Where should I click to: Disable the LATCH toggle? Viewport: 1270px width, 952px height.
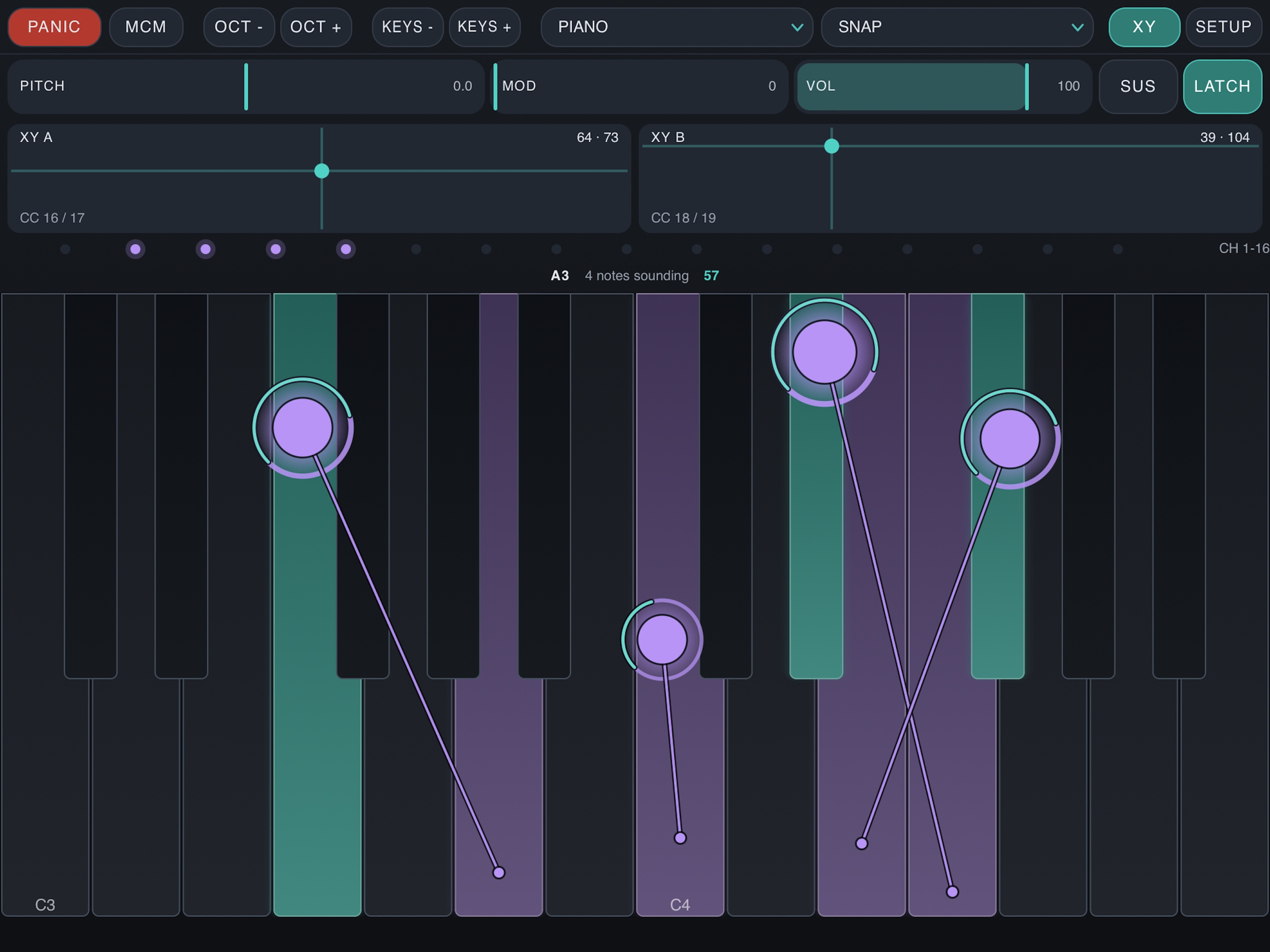1222,87
